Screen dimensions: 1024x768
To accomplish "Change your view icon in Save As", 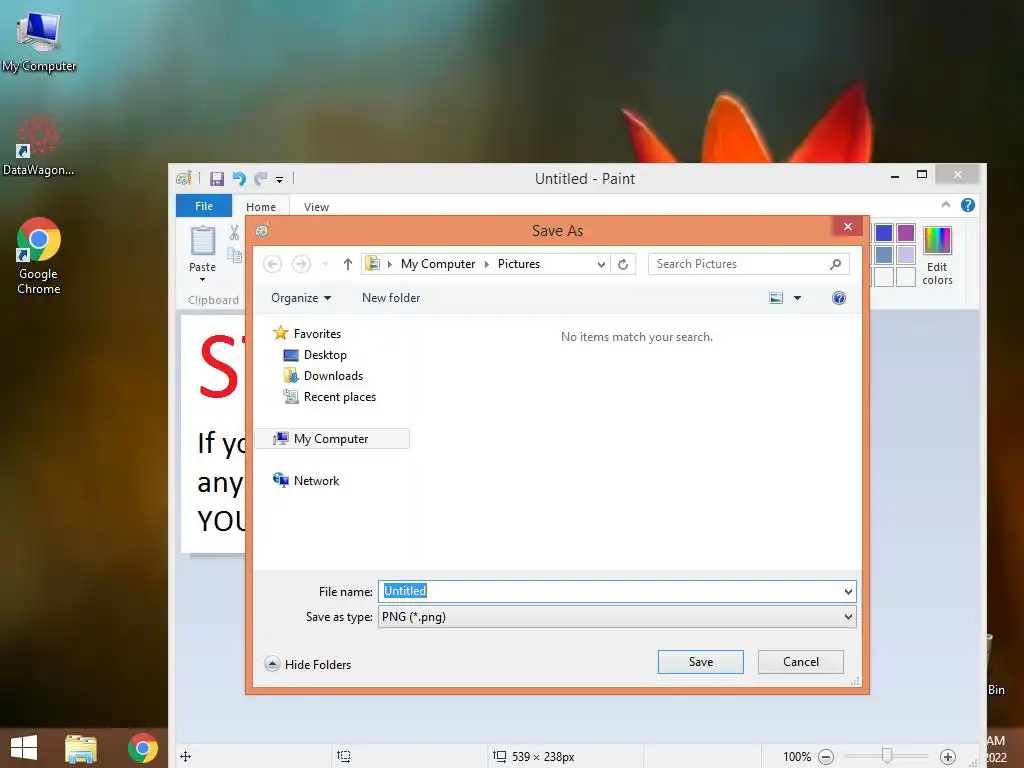I will [776, 298].
